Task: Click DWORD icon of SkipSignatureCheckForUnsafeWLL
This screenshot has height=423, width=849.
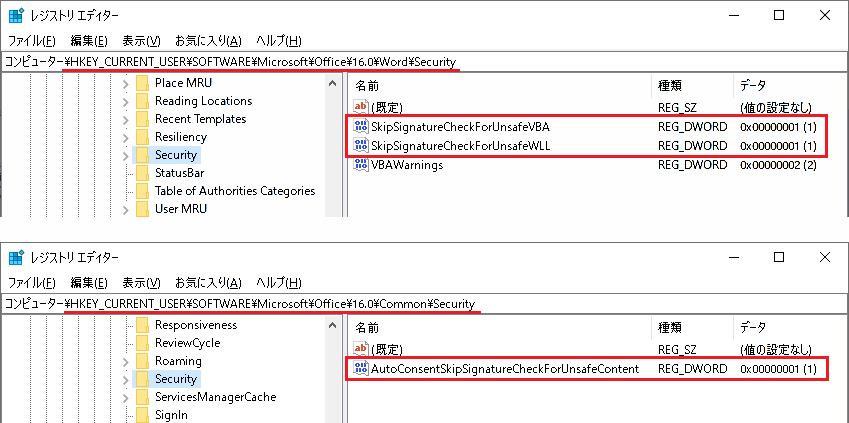Action: pos(360,145)
